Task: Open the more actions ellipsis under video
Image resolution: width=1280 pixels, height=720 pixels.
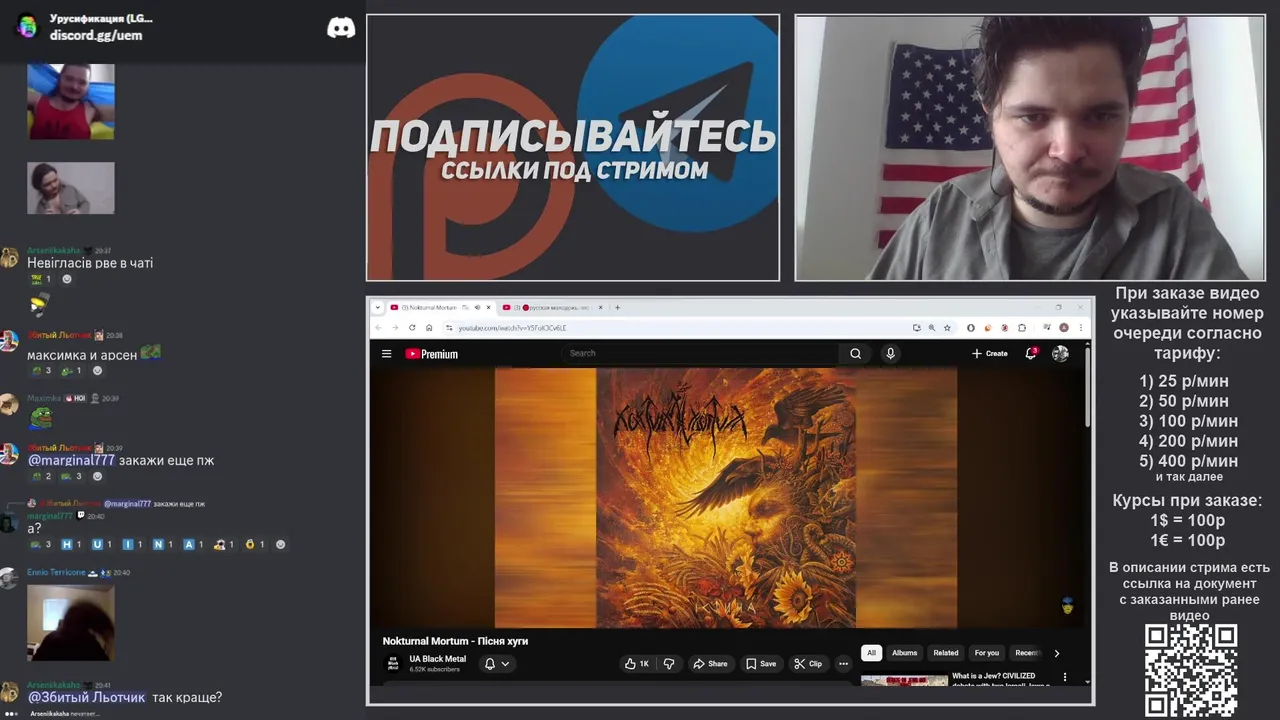Action: click(843, 663)
